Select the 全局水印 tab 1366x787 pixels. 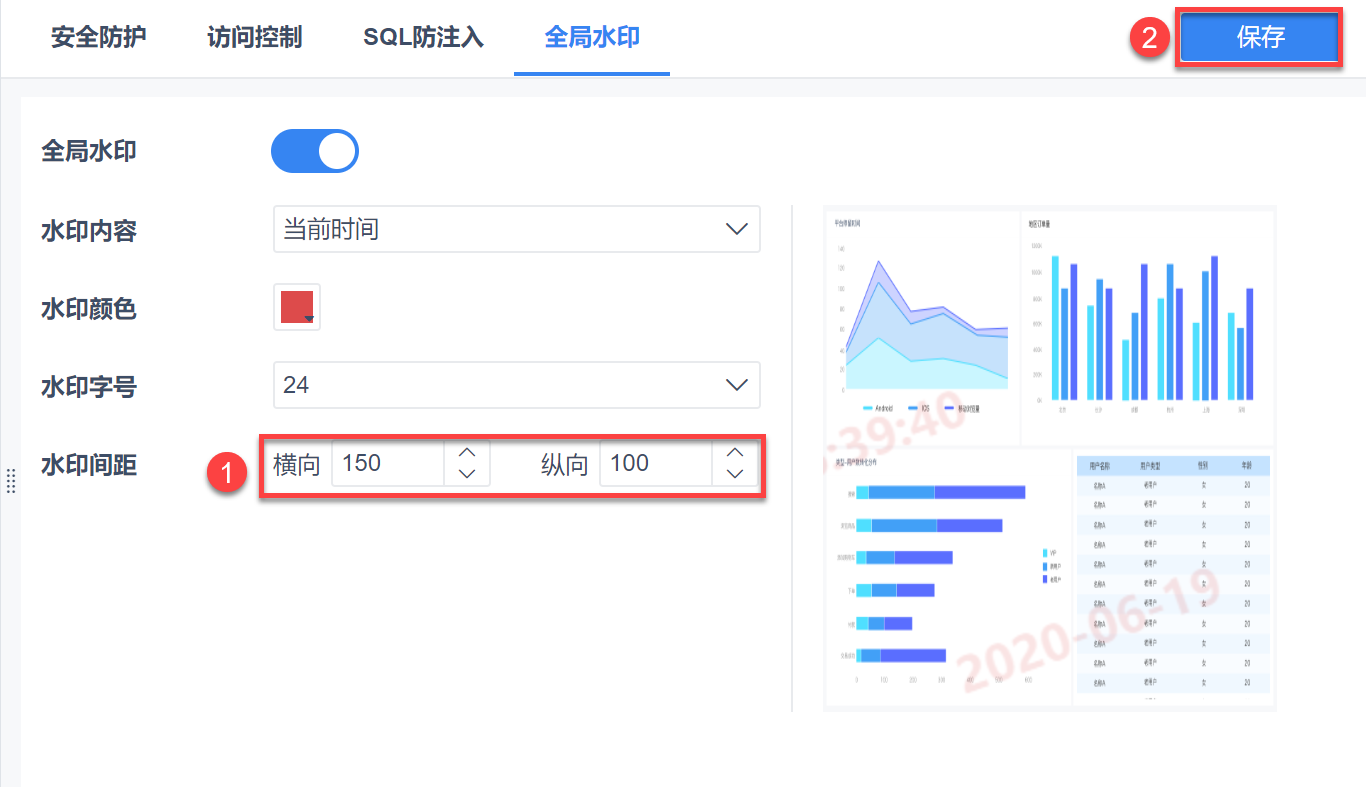(x=592, y=38)
